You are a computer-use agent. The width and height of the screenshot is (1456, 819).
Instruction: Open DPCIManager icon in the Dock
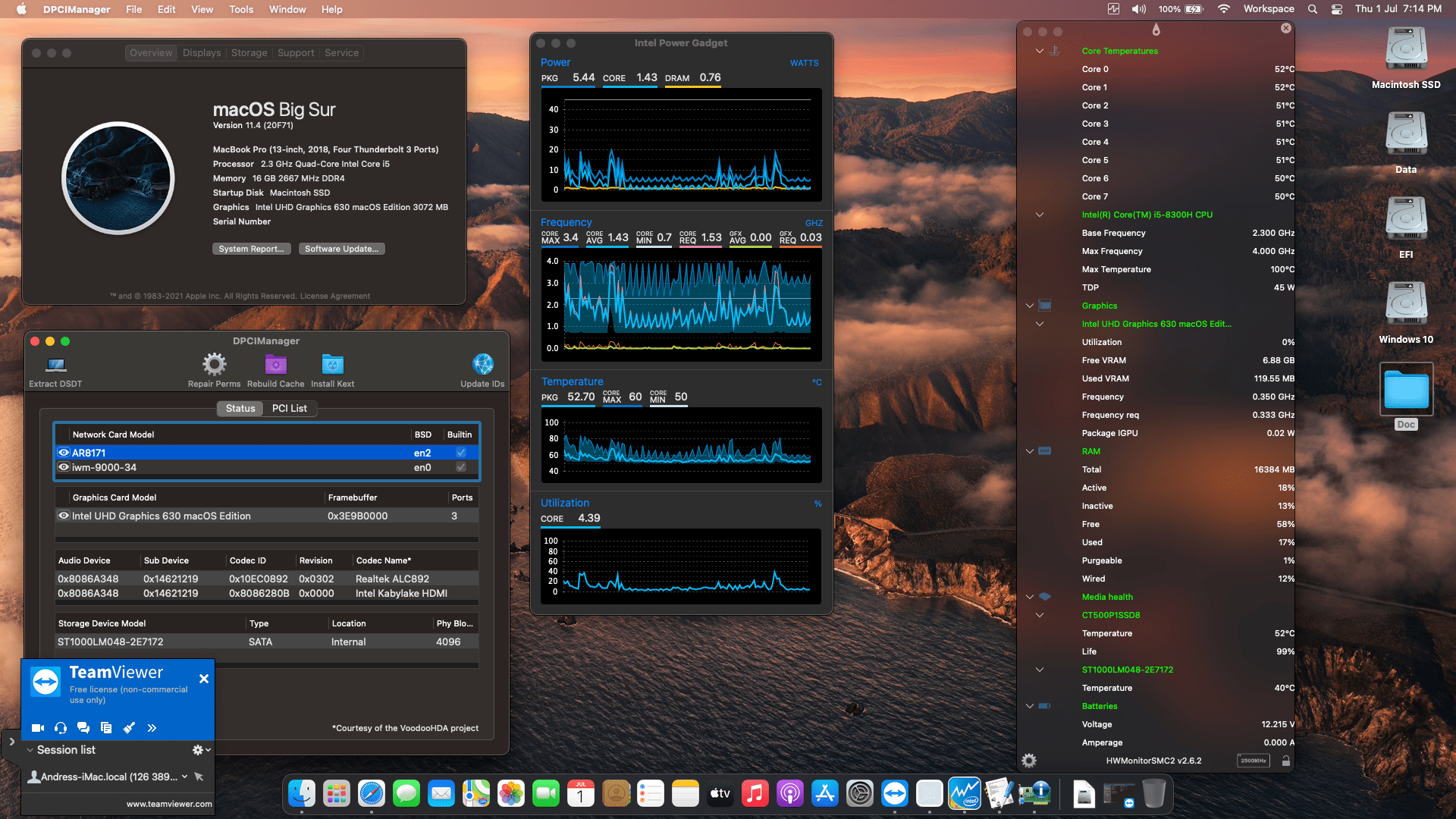[1034, 794]
